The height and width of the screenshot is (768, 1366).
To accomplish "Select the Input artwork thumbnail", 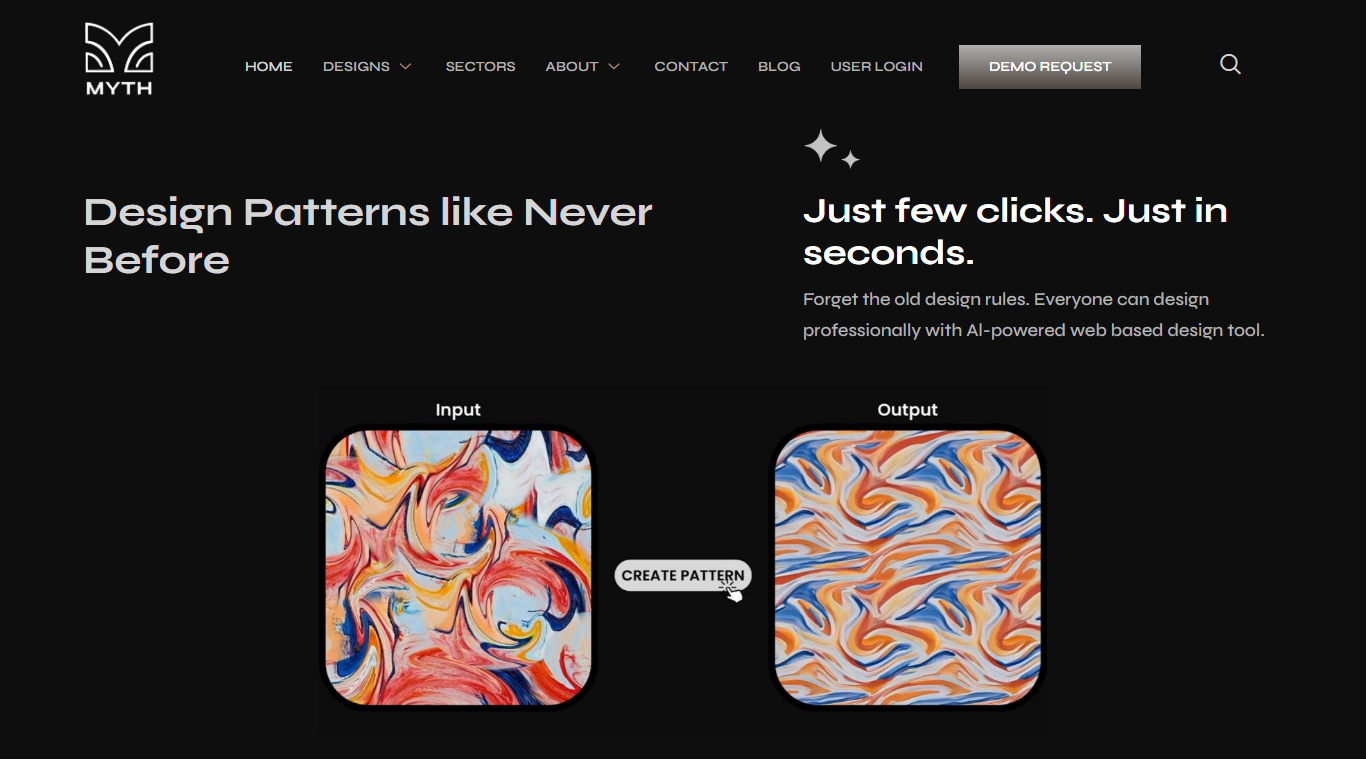I will click(x=458, y=568).
